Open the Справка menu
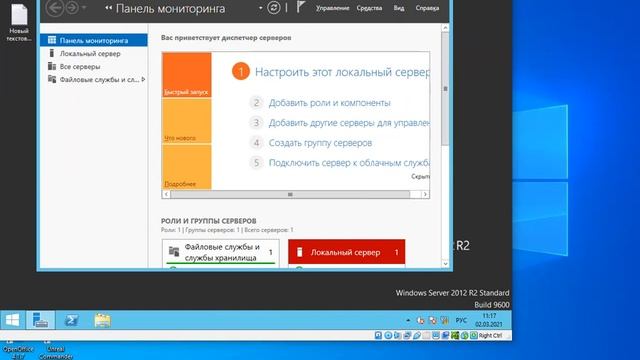640x360 pixels. pos(427,8)
